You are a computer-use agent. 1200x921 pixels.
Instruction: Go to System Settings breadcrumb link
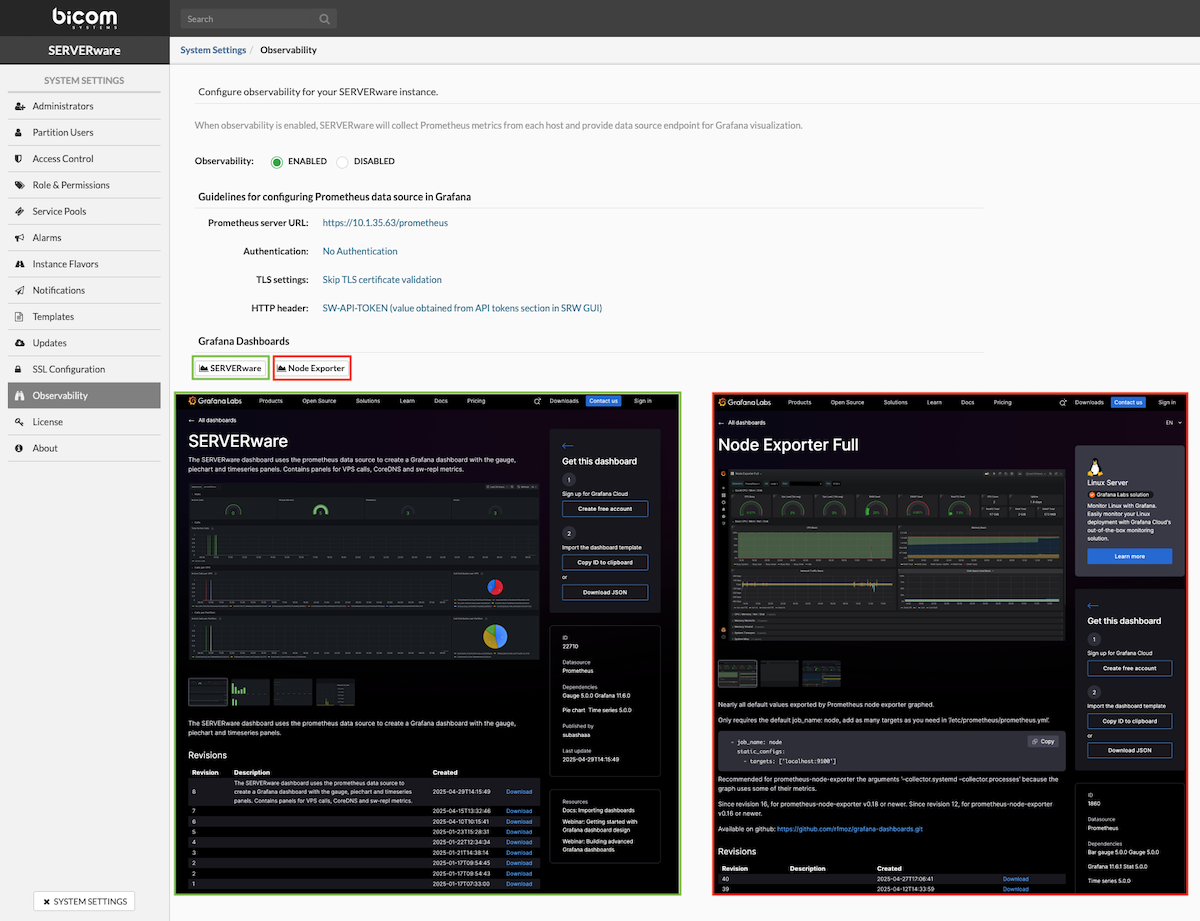213,50
